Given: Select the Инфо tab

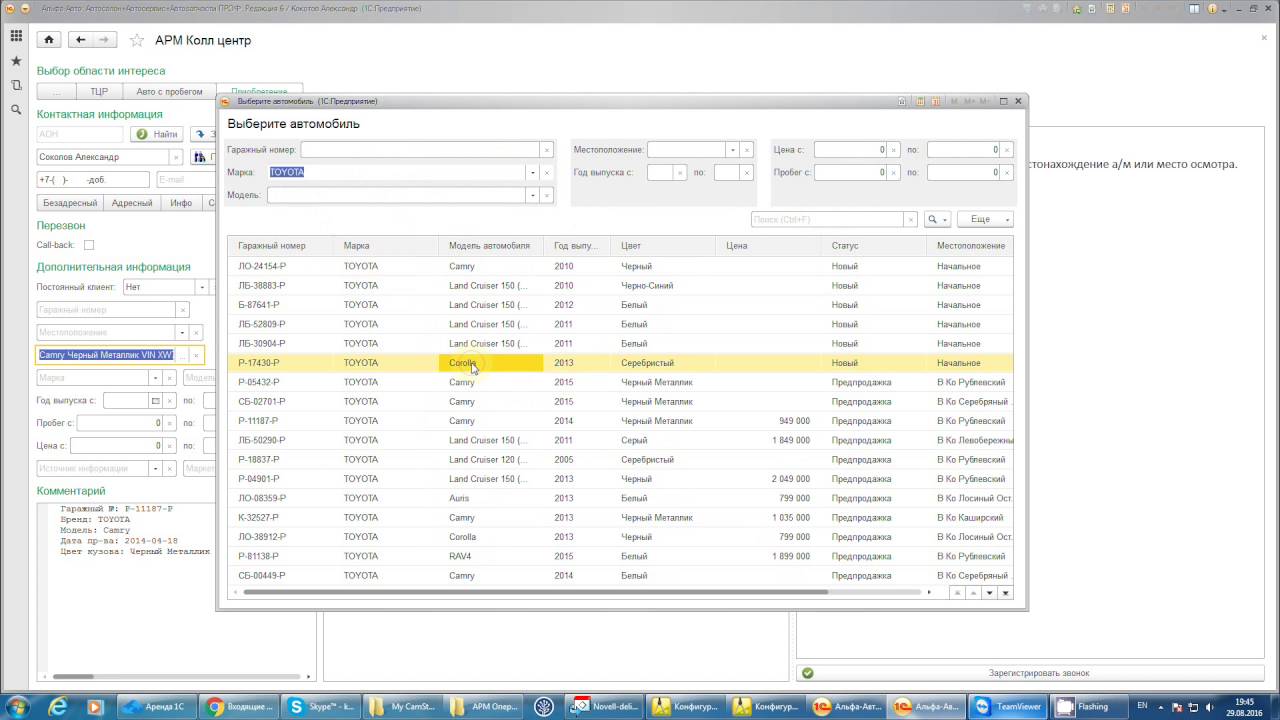Looking at the screenshot, I should (181, 203).
